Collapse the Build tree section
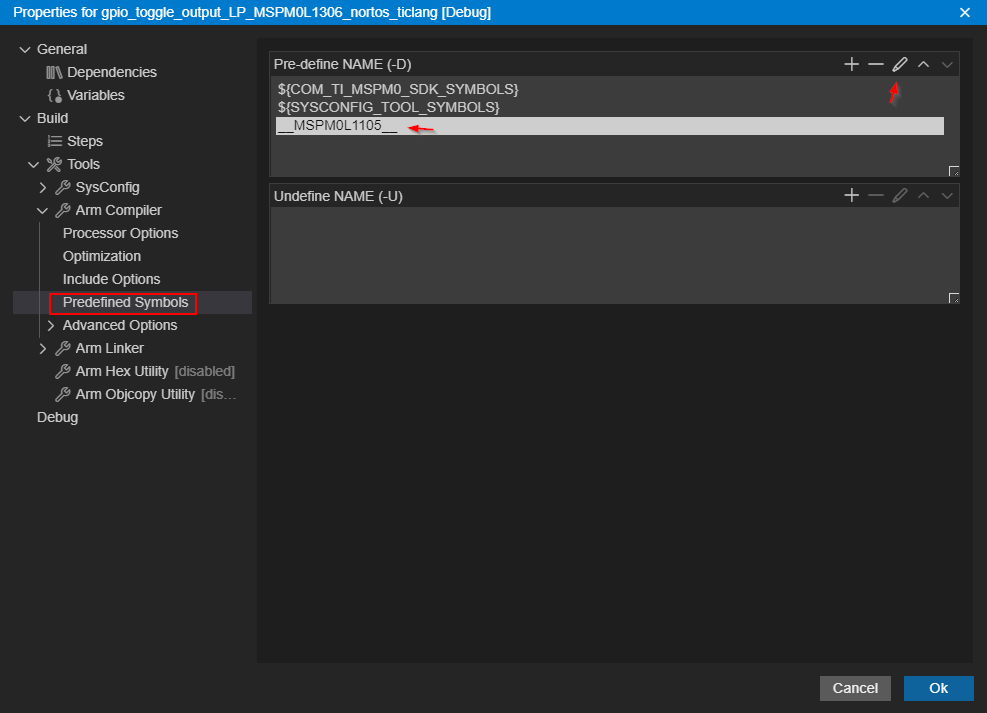 pos(25,118)
